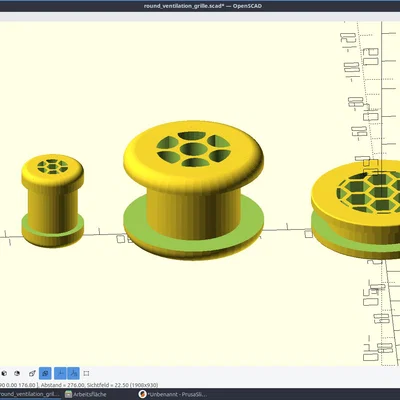Image resolution: width=400 pixels, height=400 pixels.
Task: Toggle the highlighted Orthogonal projection button
Action: 45,373
